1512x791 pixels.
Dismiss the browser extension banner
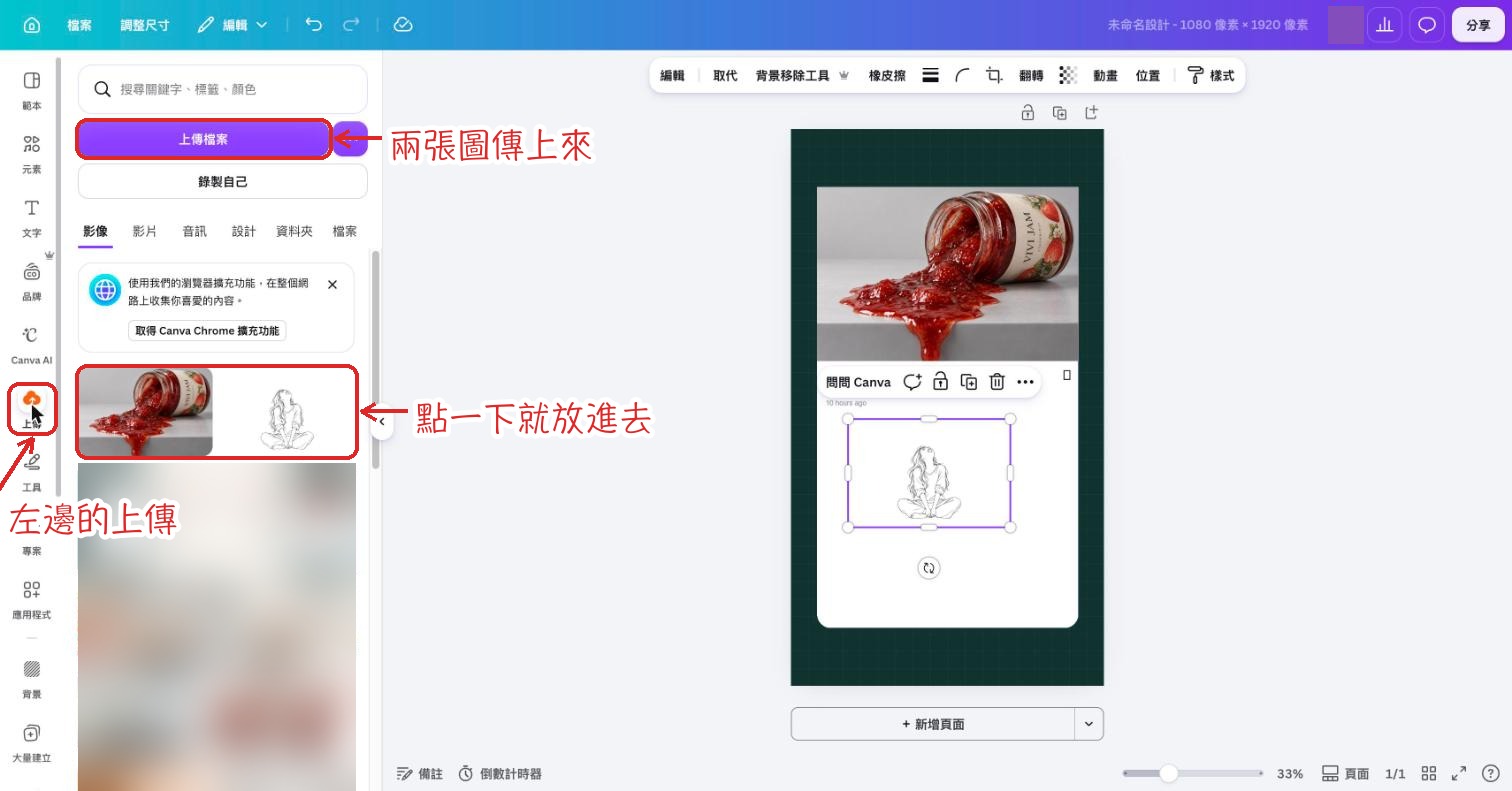pyautogui.click(x=333, y=285)
